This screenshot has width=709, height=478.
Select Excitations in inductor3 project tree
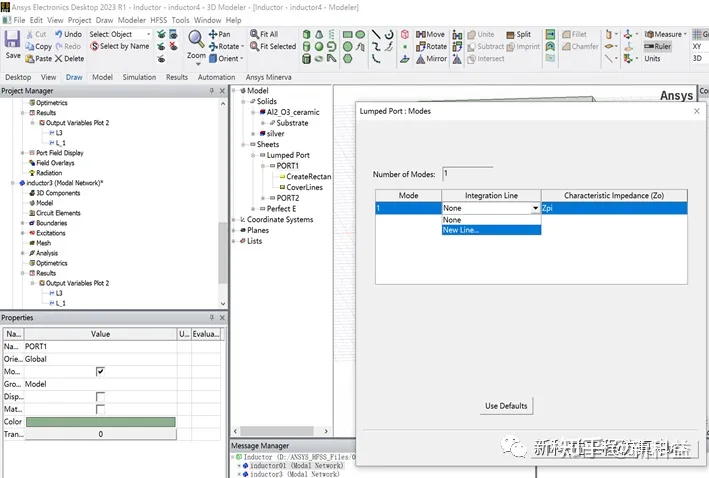[51, 233]
